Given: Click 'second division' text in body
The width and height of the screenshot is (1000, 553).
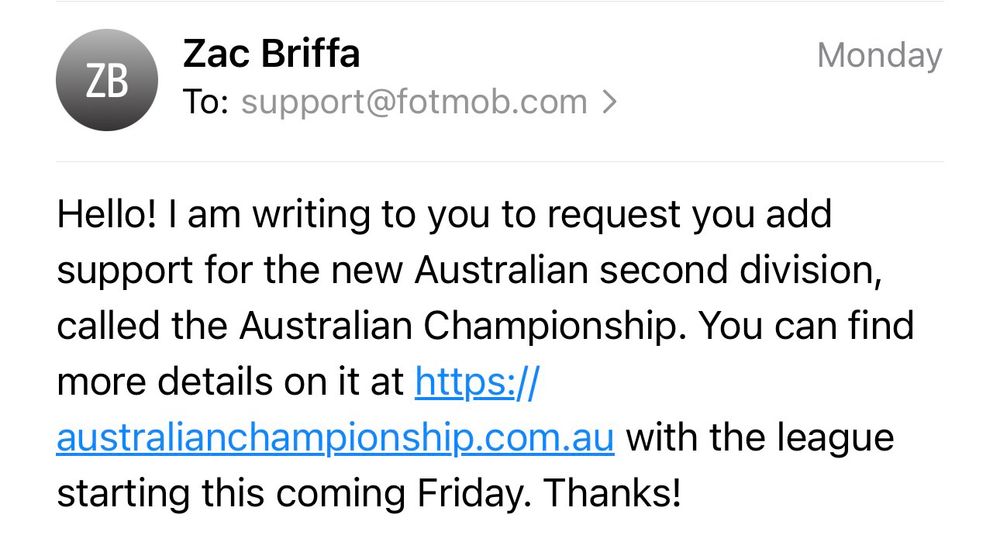Looking at the screenshot, I should pos(740,270).
